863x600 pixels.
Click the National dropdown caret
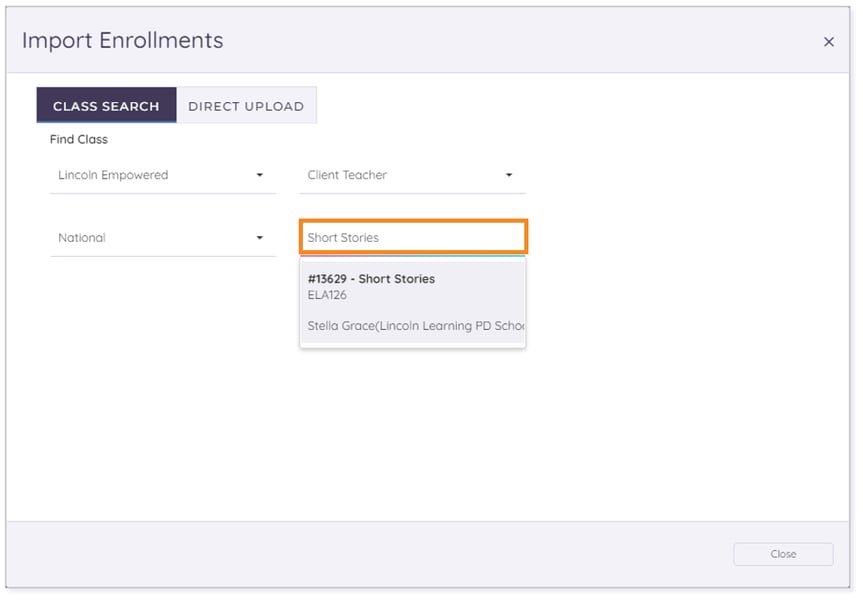coord(262,237)
